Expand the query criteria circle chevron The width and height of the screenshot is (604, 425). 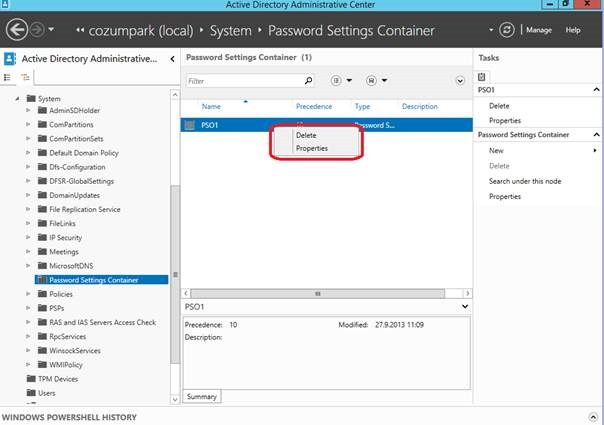460,81
